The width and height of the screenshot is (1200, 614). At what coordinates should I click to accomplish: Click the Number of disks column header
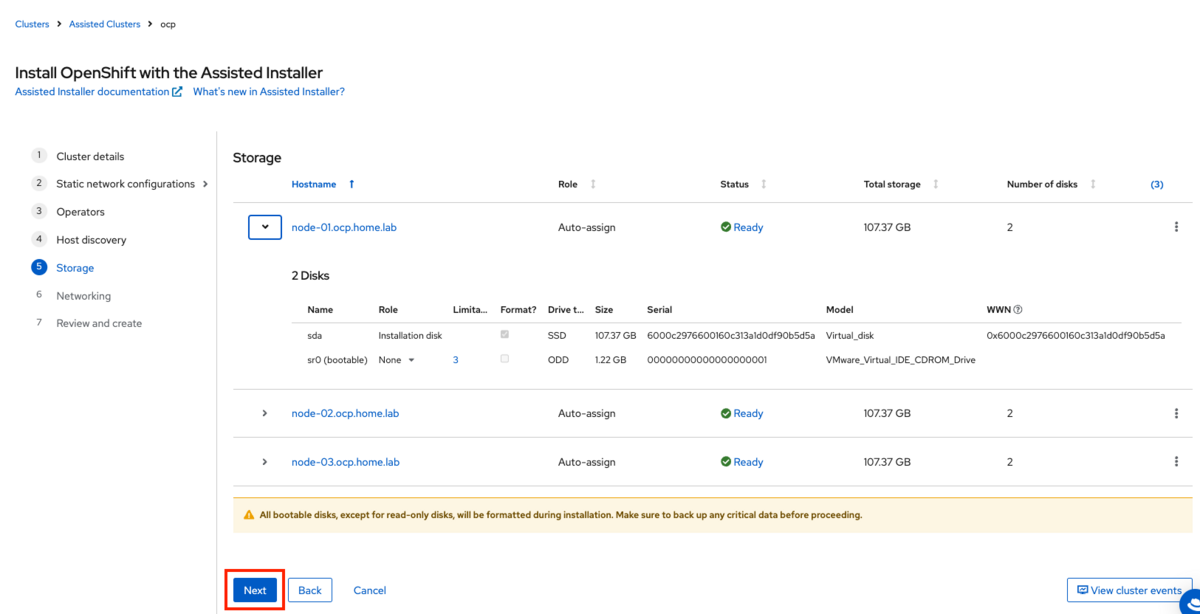pos(1042,184)
